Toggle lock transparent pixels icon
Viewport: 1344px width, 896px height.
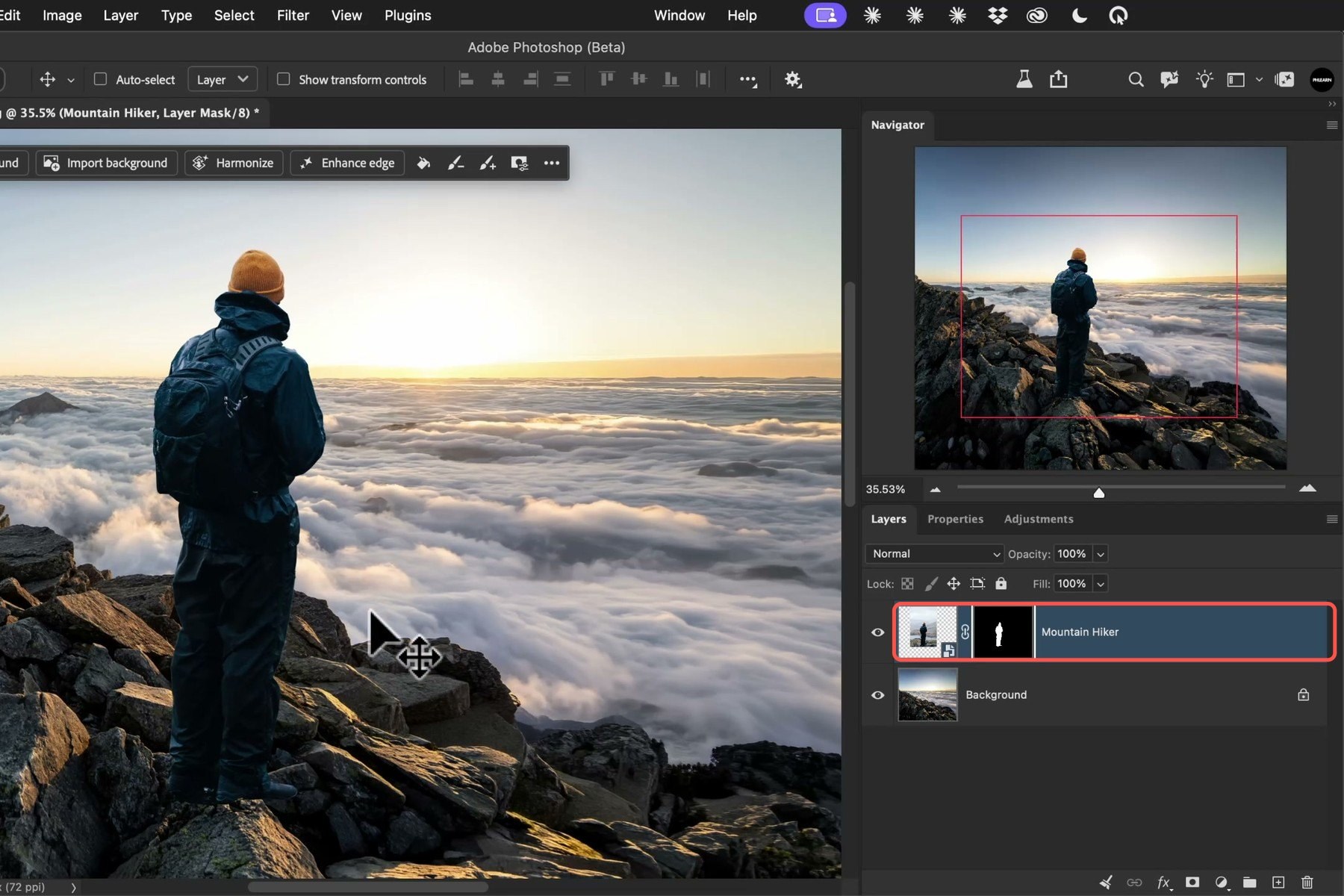pos(907,584)
